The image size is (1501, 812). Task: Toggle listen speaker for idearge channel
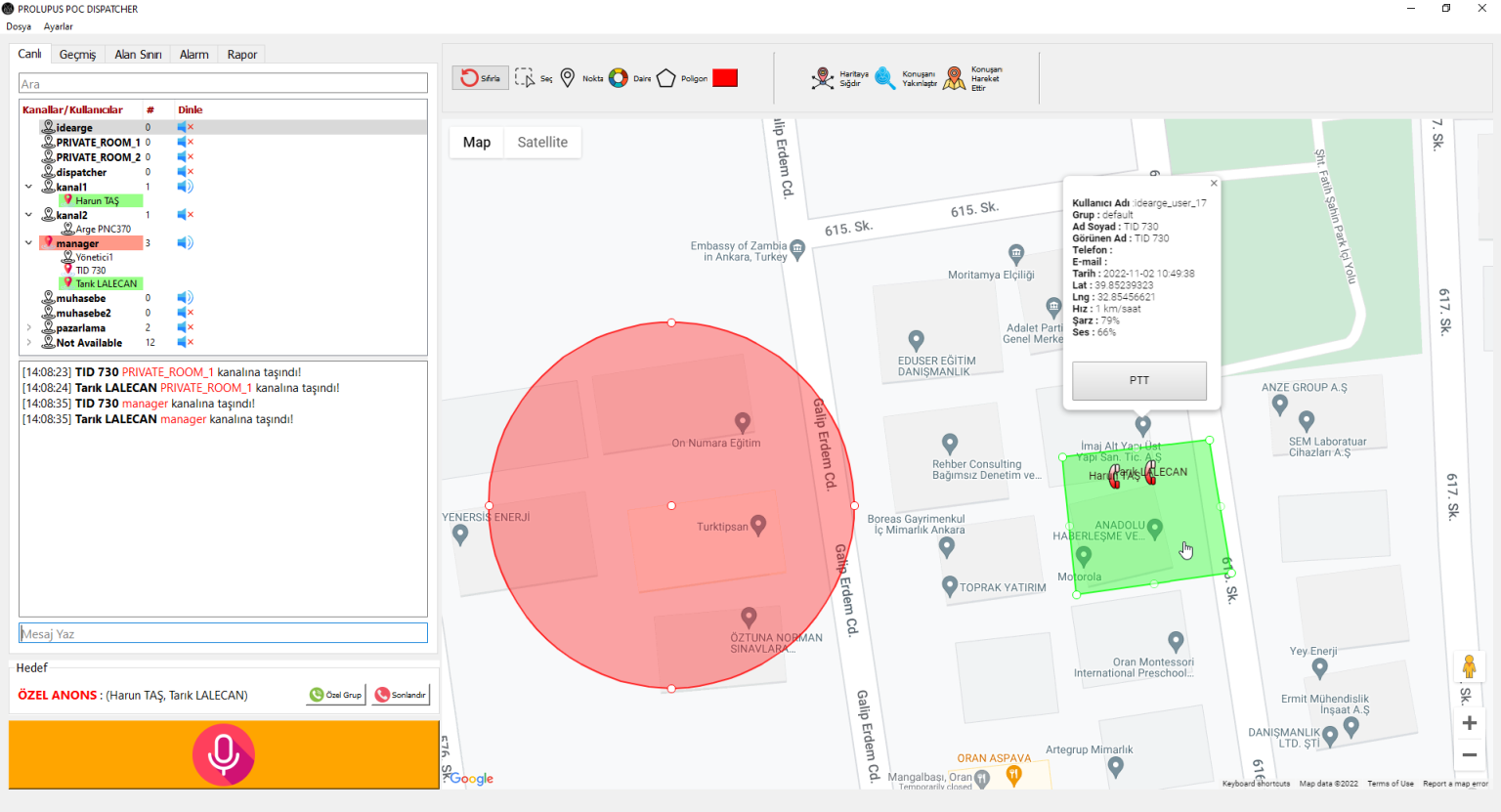185,127
